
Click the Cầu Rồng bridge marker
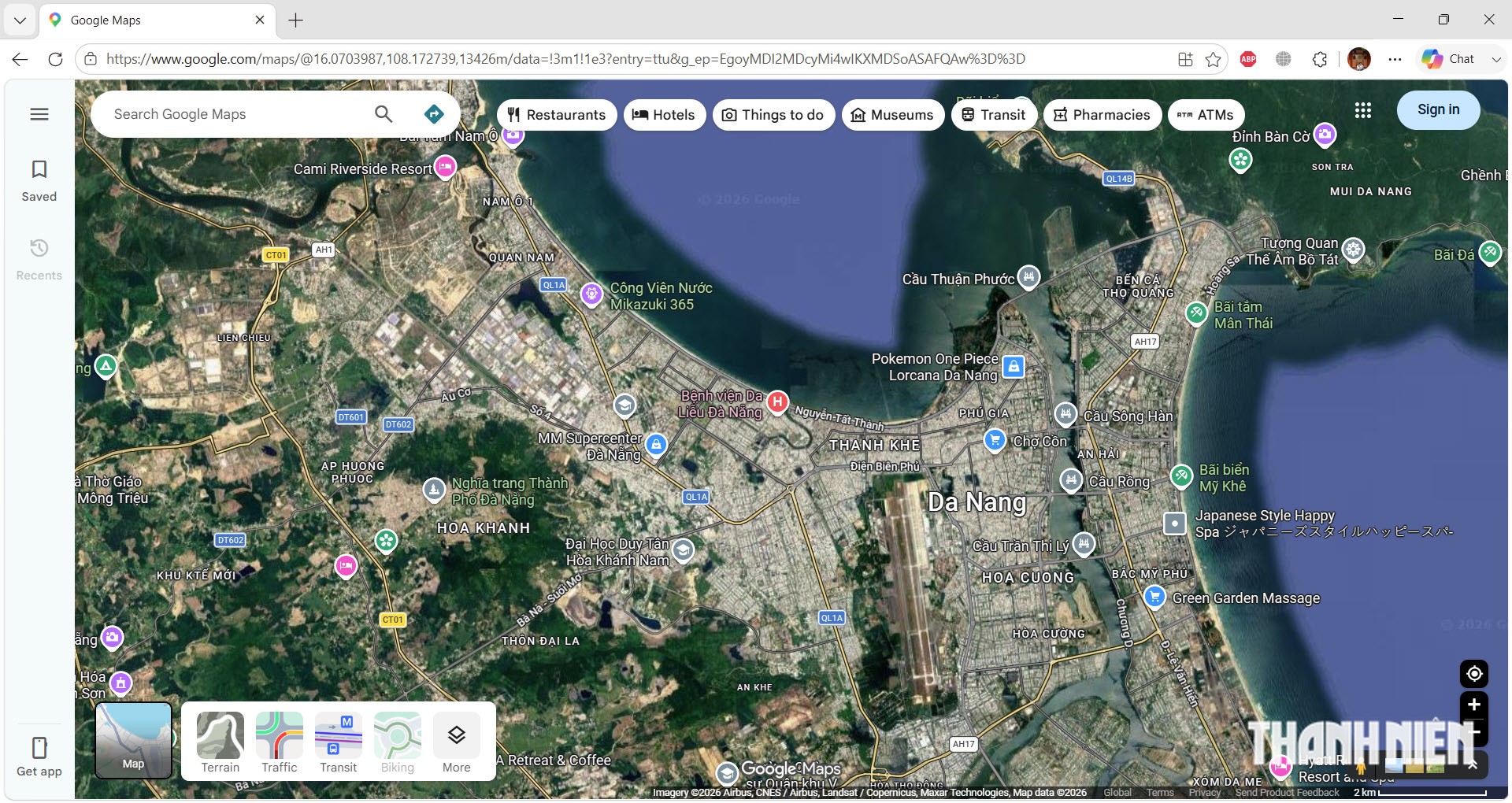pos(1070,479)
